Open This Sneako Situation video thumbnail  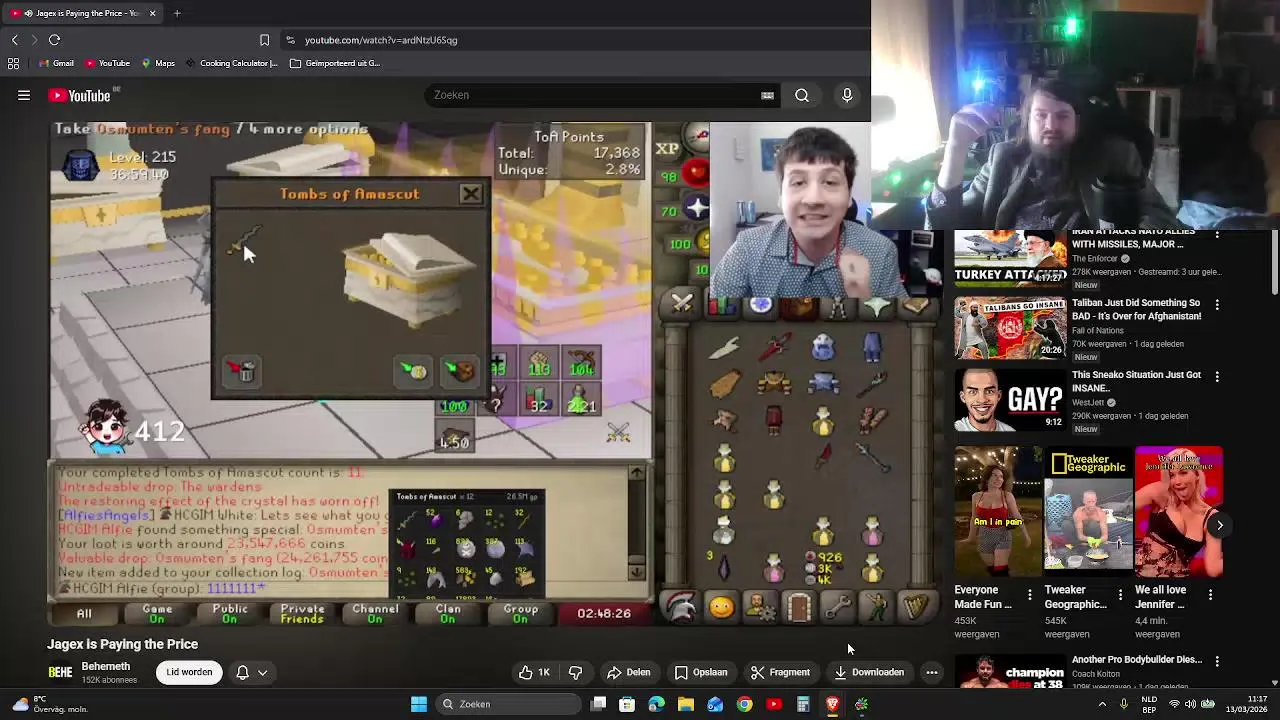pyautogui.click(x=1010, y=400)
